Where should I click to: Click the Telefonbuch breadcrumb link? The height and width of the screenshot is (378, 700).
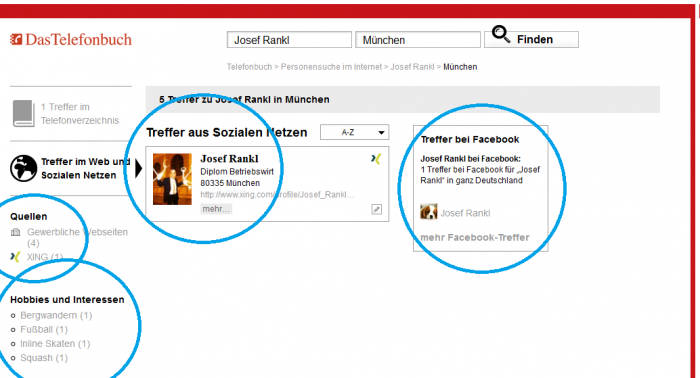click(x=249, y=67)
